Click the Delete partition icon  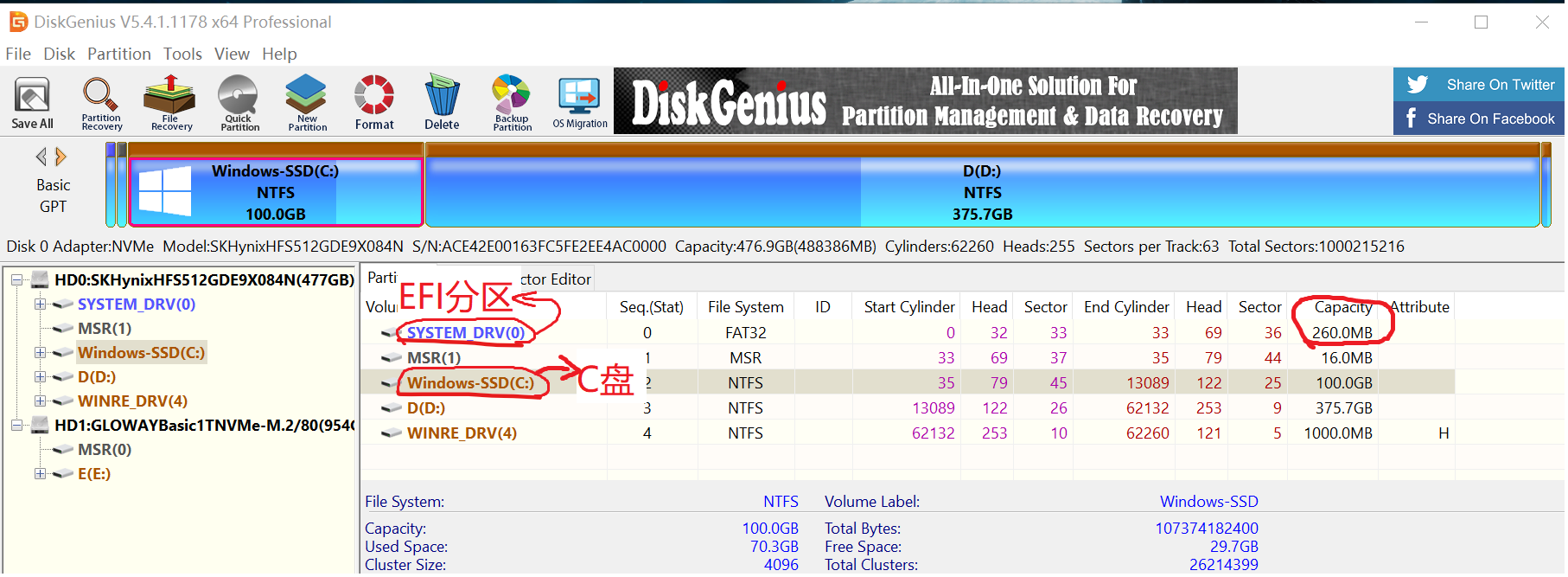pyautogui.click(x=442, y=103)
